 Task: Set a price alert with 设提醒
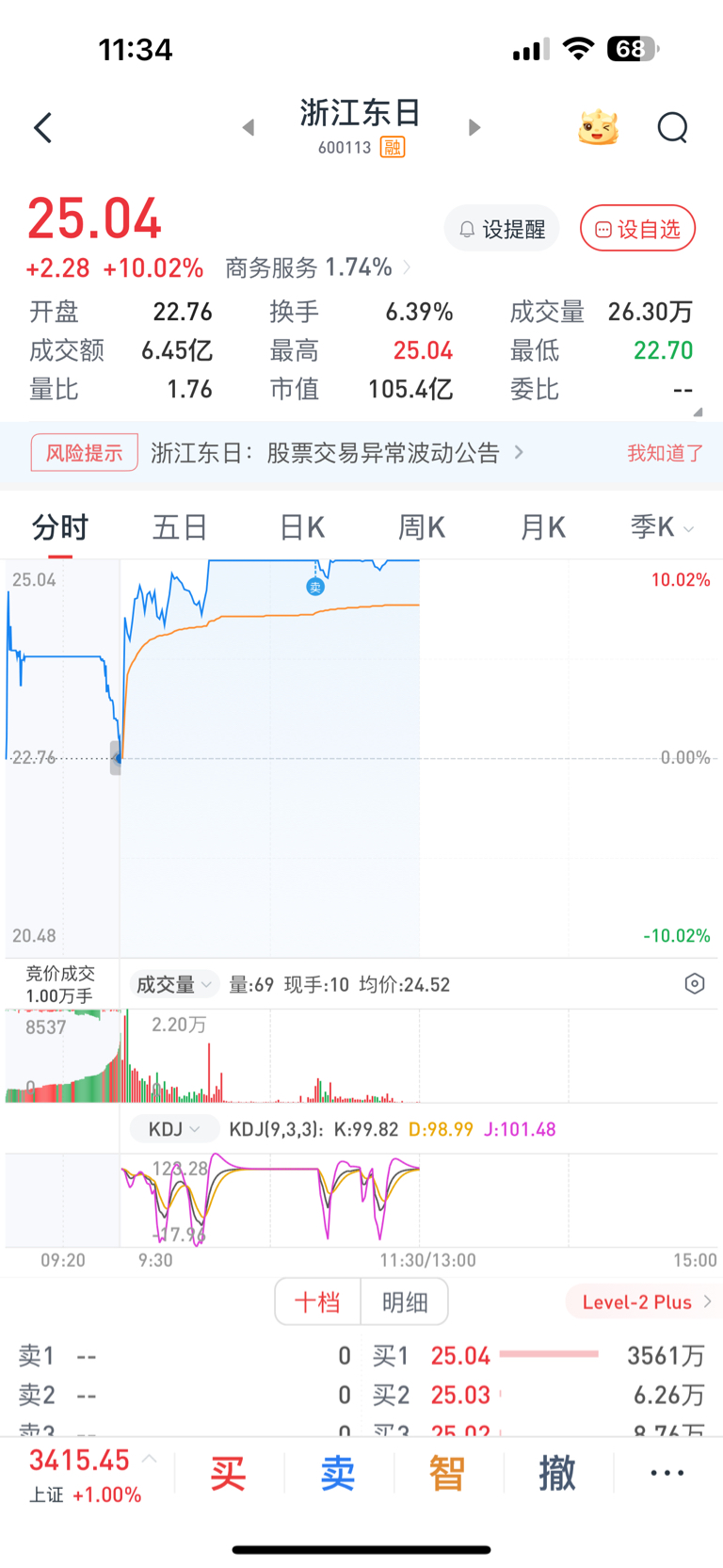pyautogui.click(x=502, y=229)
